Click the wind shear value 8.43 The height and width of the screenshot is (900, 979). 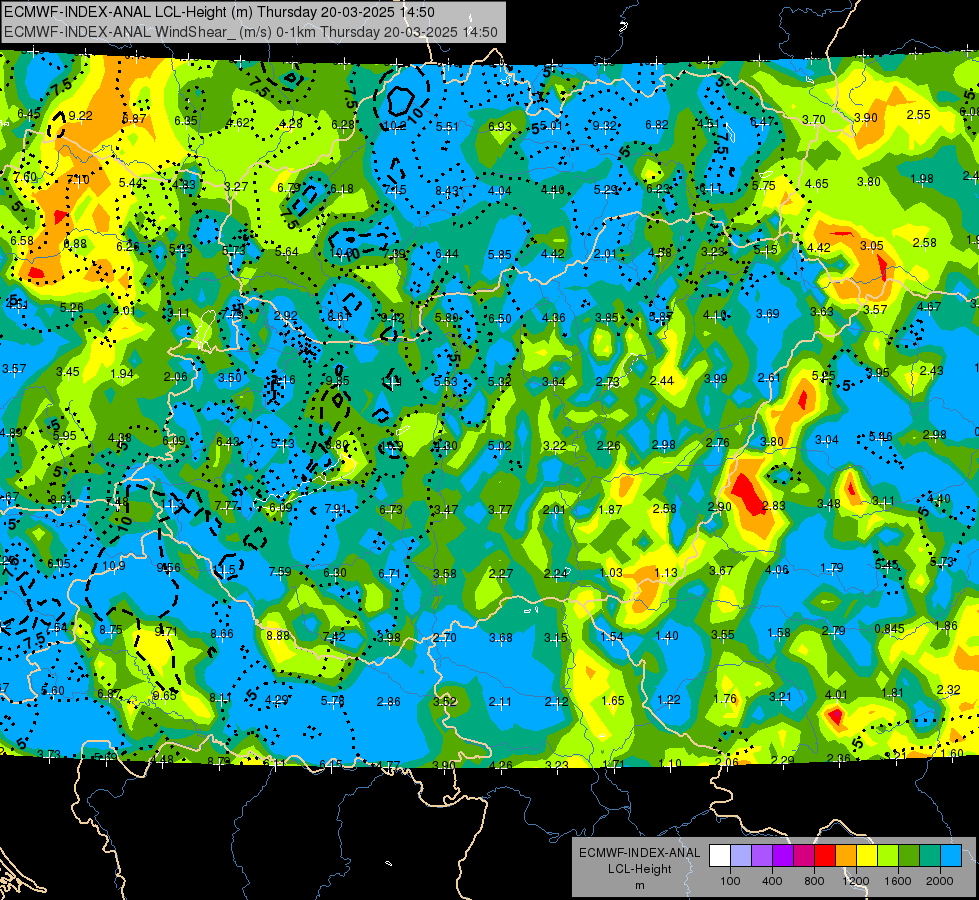(x=447, y=191)
